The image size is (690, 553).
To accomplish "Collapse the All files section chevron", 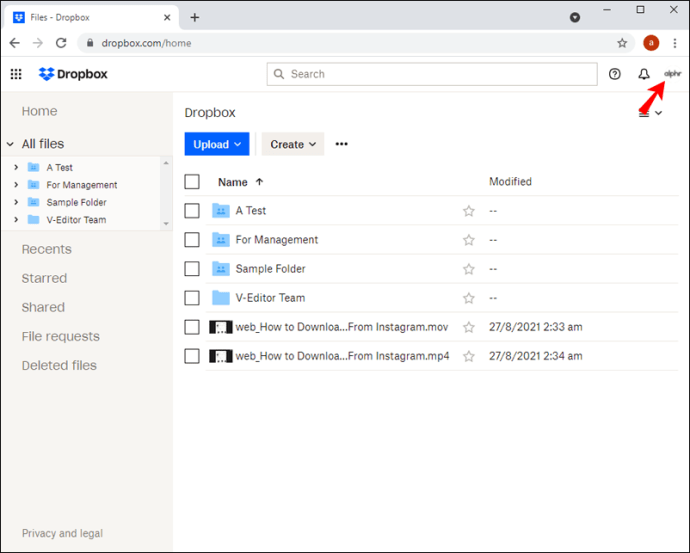I will [10, 144].
